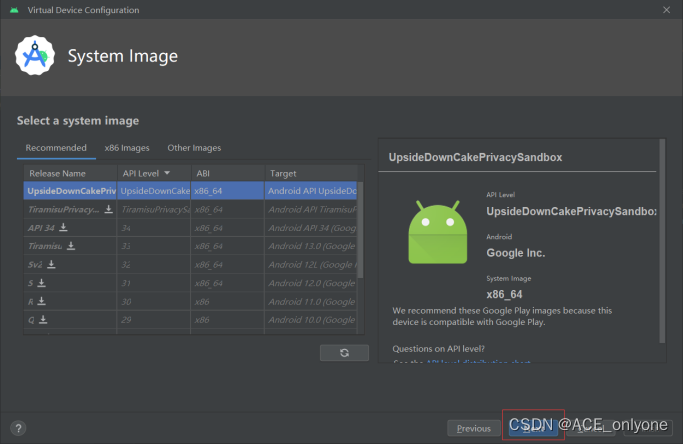
Task: Sort by API Level column arrow
Action: pos(167,173)
